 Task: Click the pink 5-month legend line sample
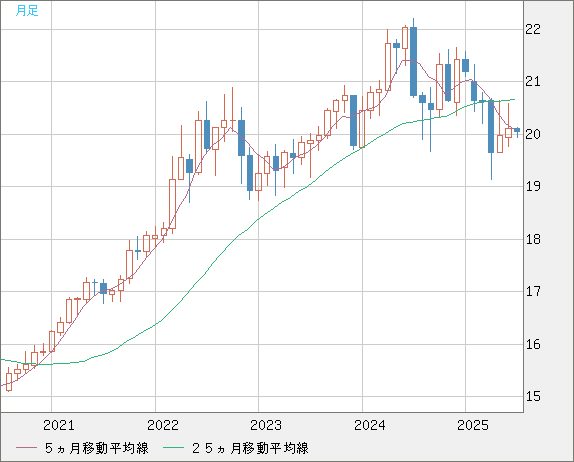click(26, 448)
